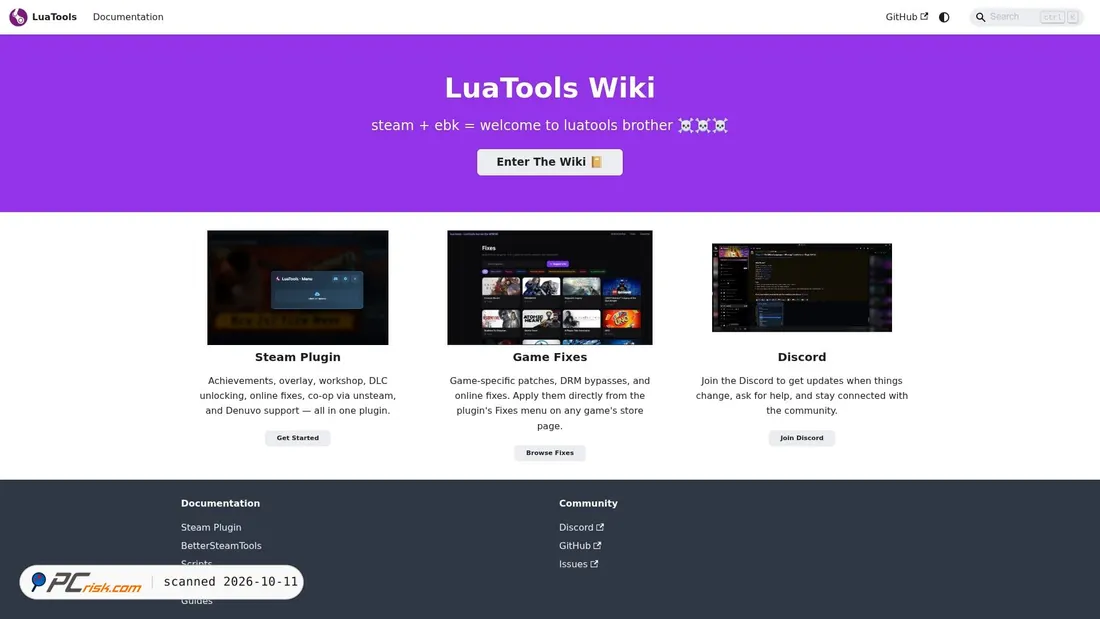Open the LuaTools home title link
This screenshot has height=619, width=1100.
pos(54,17)
